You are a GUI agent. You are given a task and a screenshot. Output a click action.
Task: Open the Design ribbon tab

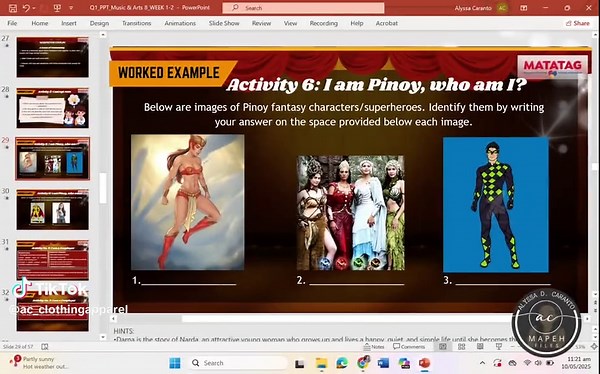point(99,23)
